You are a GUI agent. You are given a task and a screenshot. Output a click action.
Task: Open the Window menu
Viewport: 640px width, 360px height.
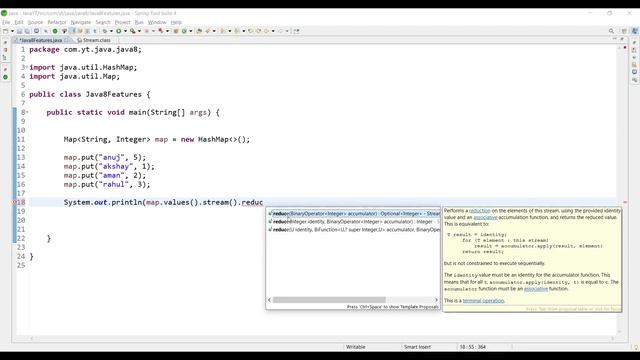point(157,22)
